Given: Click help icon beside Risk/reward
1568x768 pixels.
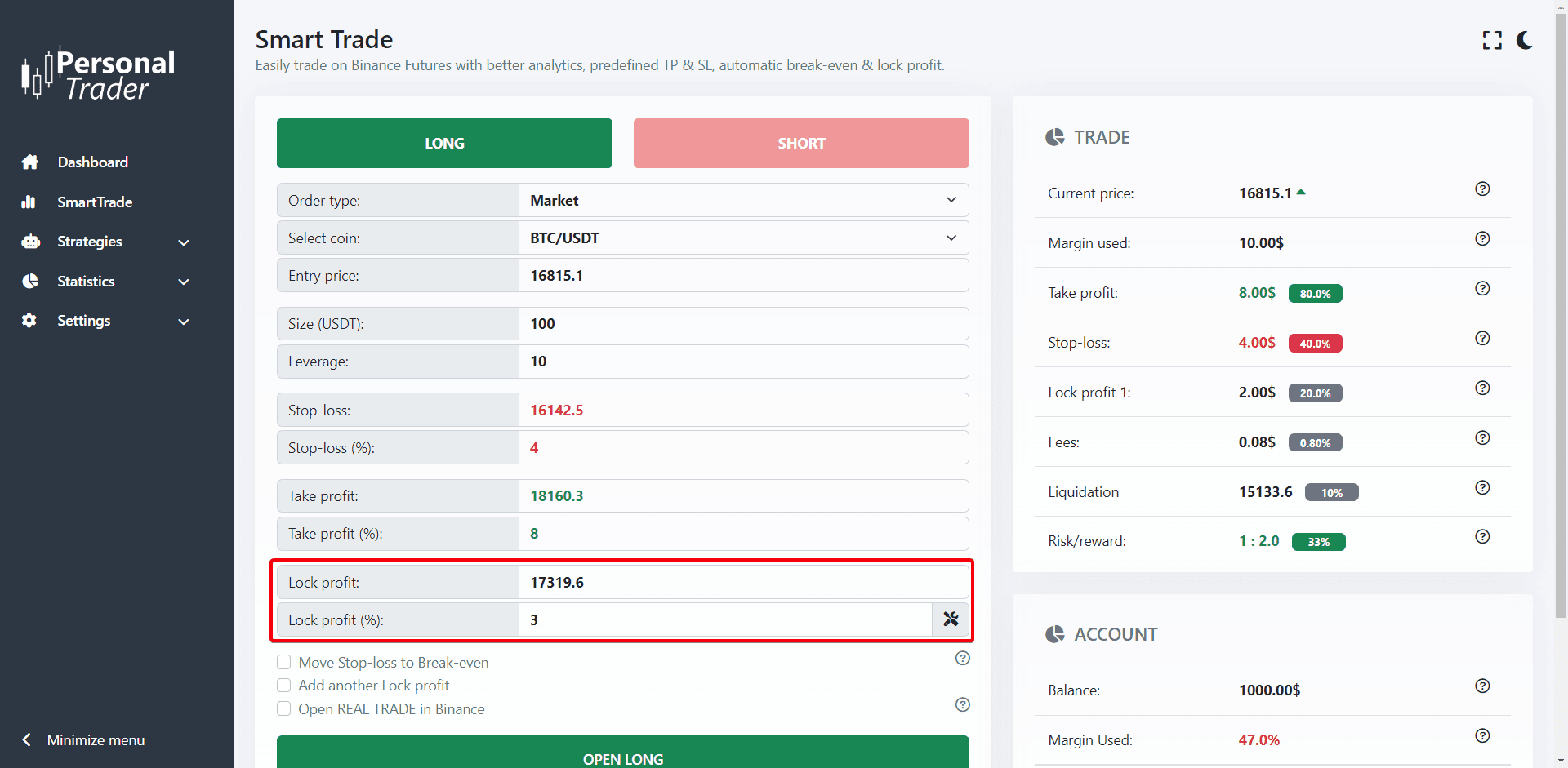Looking at the screenshot, I should tap(1482, 537).
